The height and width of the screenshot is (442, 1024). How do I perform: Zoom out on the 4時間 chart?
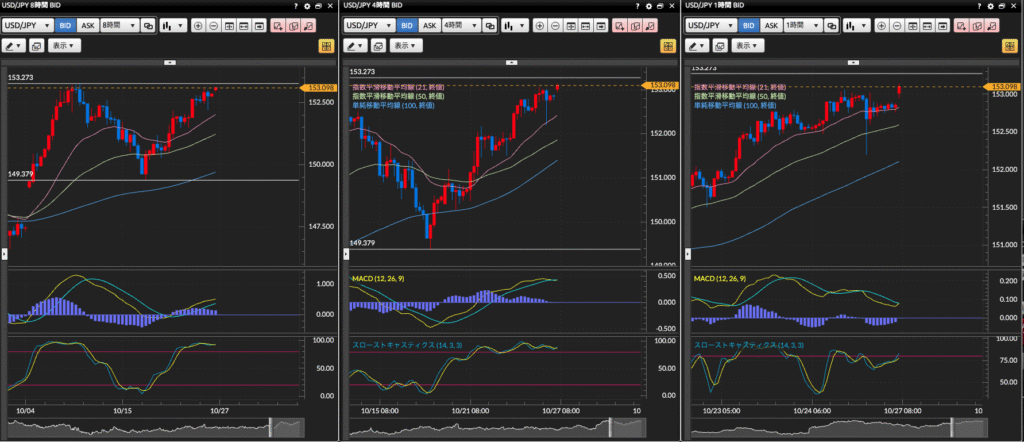(x=555, y=25)
